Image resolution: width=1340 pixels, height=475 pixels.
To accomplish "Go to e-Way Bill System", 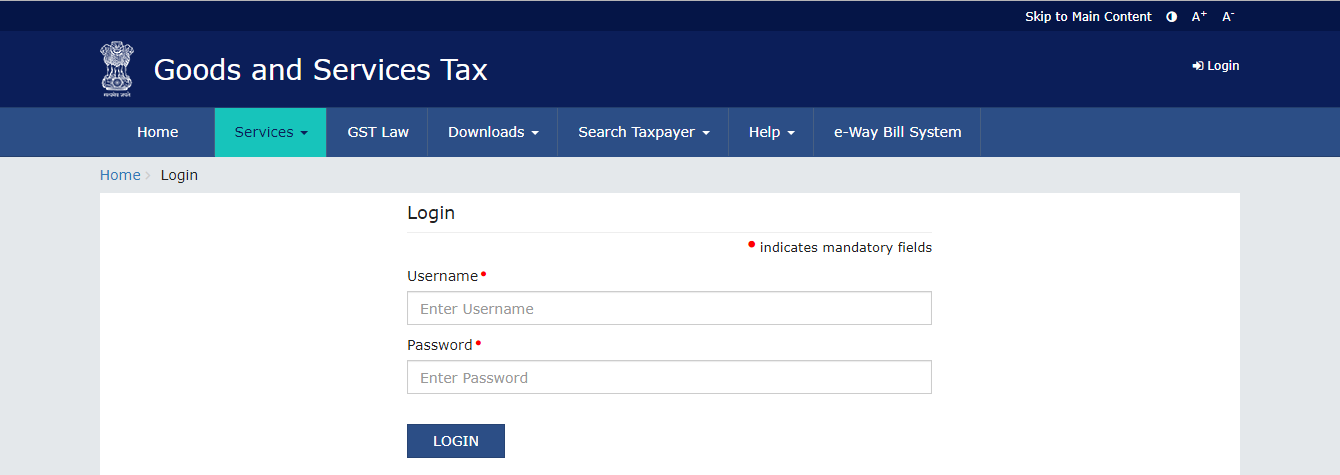I will tap(897, 132).
